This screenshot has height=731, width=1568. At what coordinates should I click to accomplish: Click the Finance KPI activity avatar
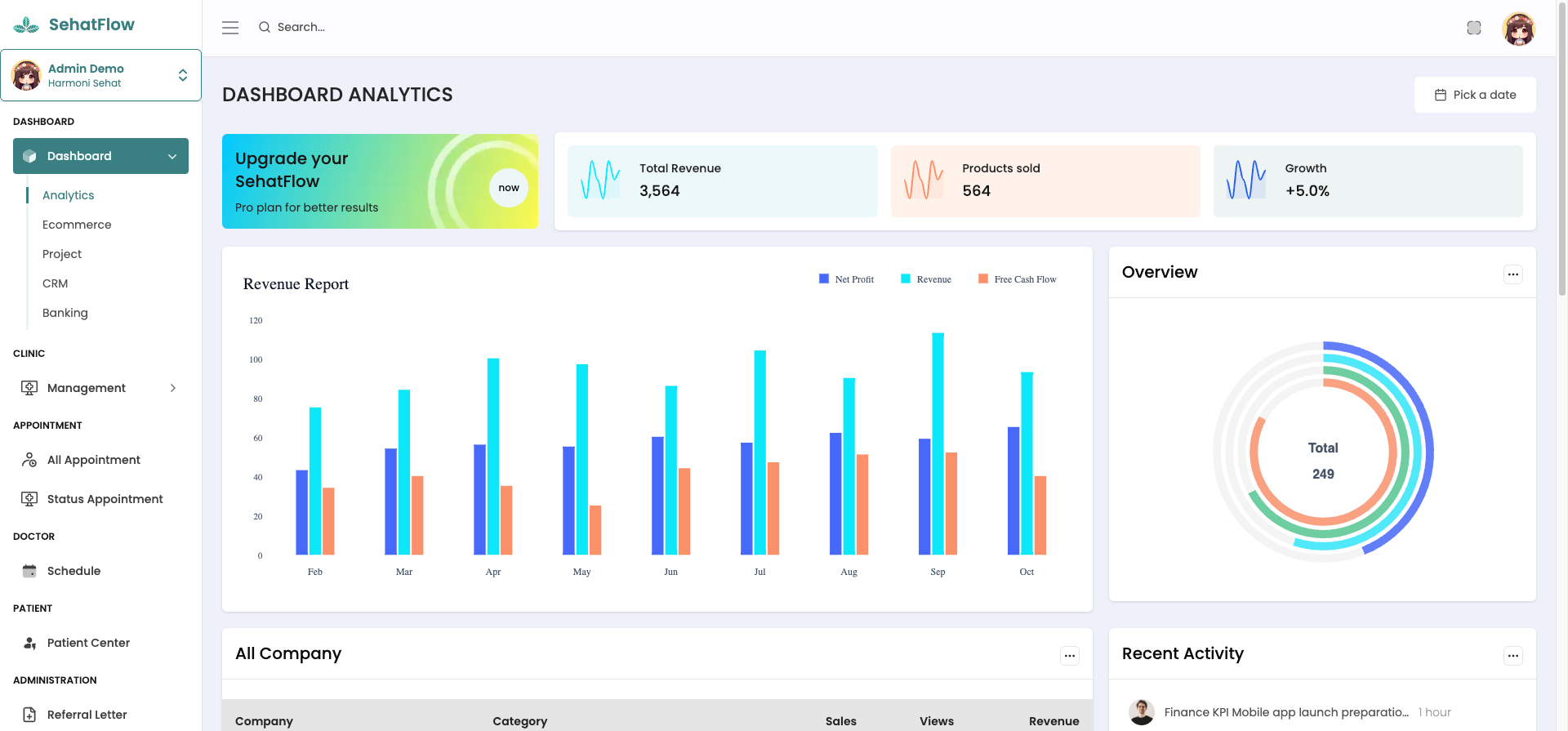(1142, 712)
